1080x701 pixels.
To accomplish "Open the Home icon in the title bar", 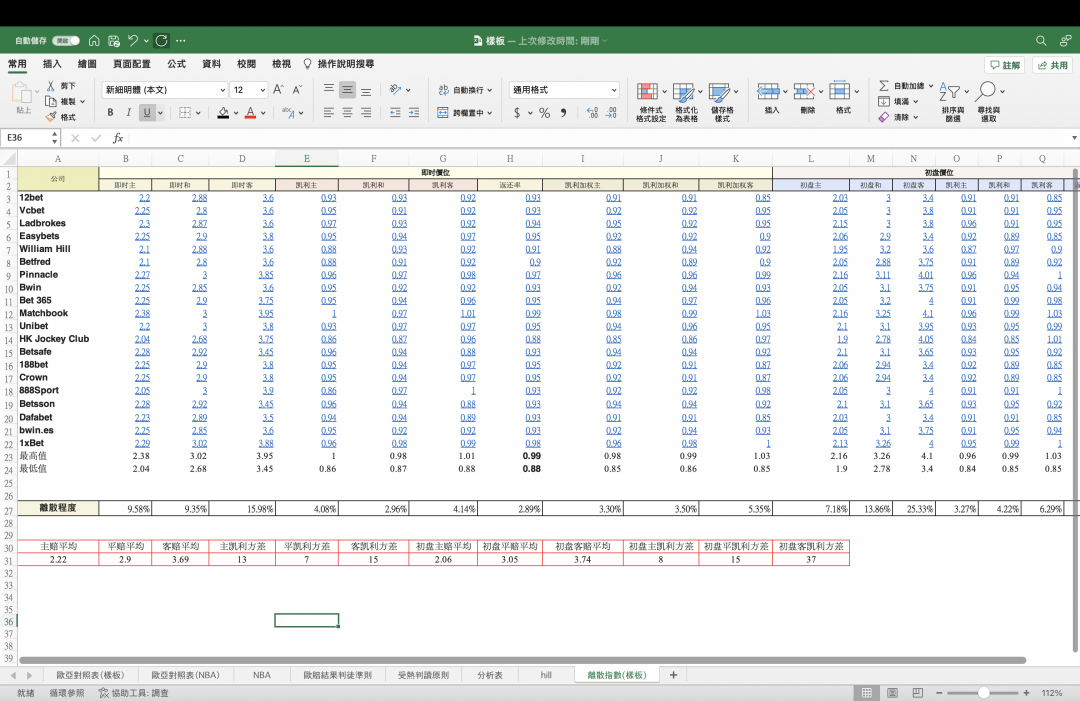I will tap(94, 41).
